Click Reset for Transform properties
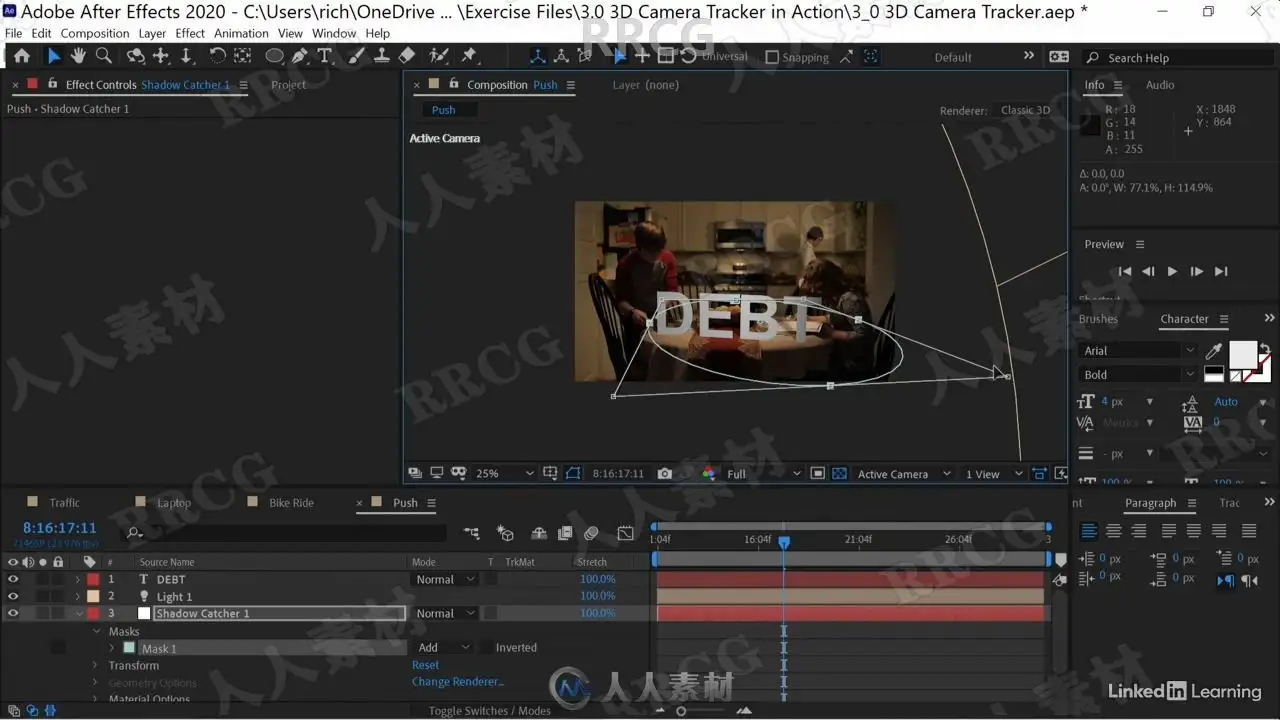 [425, 665]
